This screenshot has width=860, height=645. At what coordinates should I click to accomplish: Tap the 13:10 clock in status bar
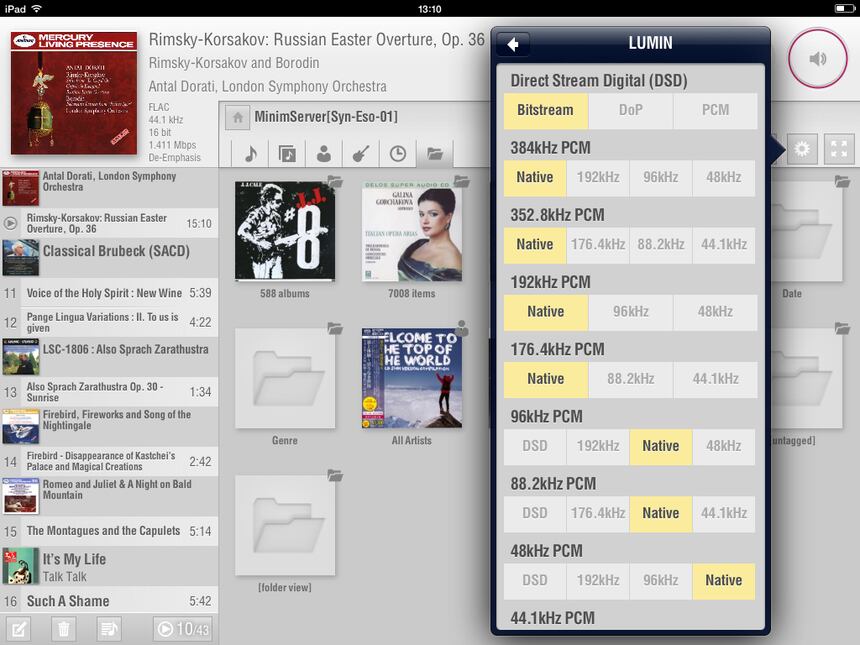pos(429,9)
